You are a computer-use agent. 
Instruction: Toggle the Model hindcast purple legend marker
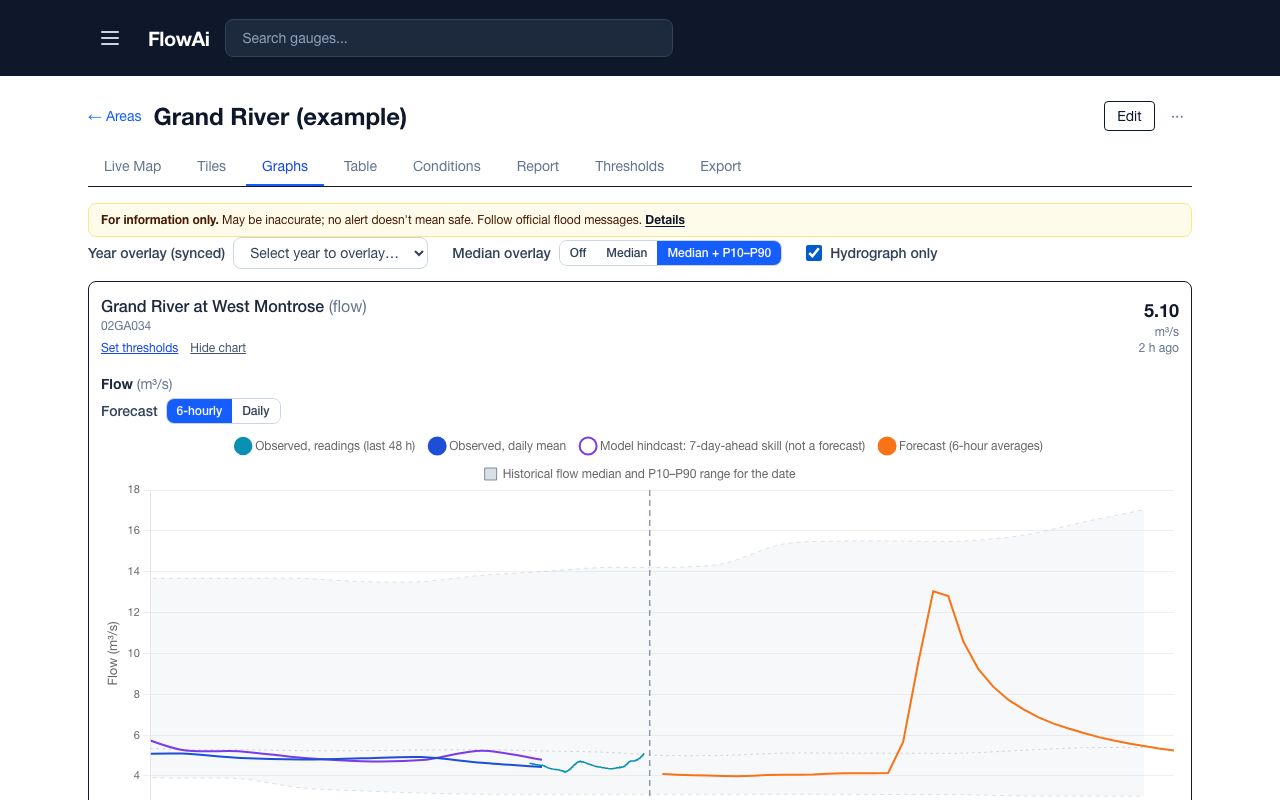tap(588, 446)
